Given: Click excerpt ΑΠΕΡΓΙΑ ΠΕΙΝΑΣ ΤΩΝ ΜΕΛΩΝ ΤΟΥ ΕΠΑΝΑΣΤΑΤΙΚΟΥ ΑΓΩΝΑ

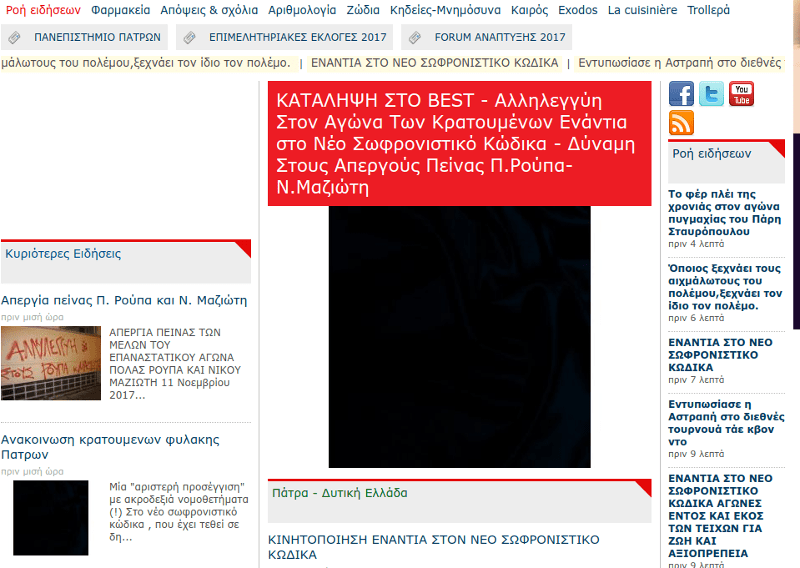Looking at the screenshot, I should (174, 363).
